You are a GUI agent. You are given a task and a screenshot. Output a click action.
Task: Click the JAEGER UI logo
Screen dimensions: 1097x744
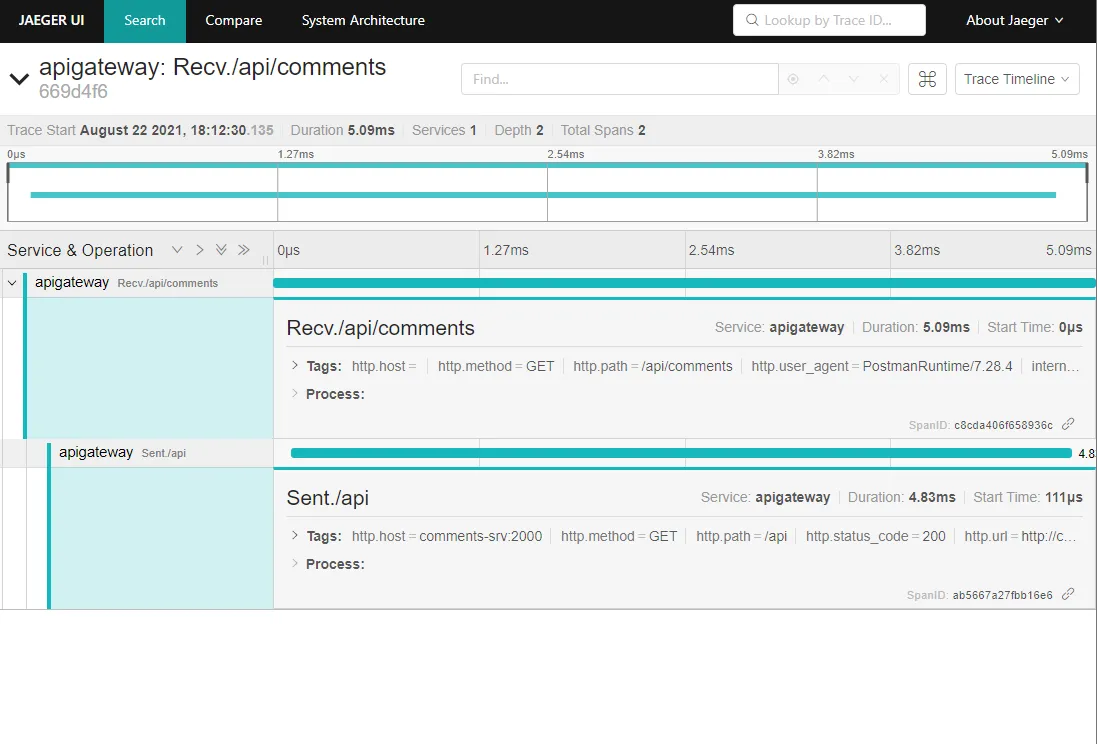click(x=51, y=20)
